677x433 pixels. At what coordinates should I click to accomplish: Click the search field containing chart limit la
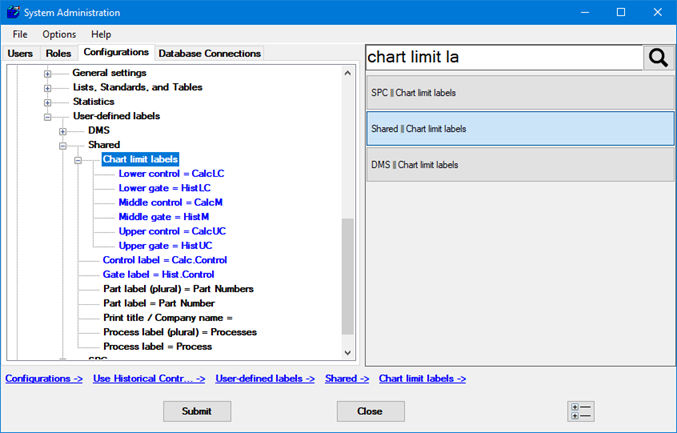(x=503, y=58)
